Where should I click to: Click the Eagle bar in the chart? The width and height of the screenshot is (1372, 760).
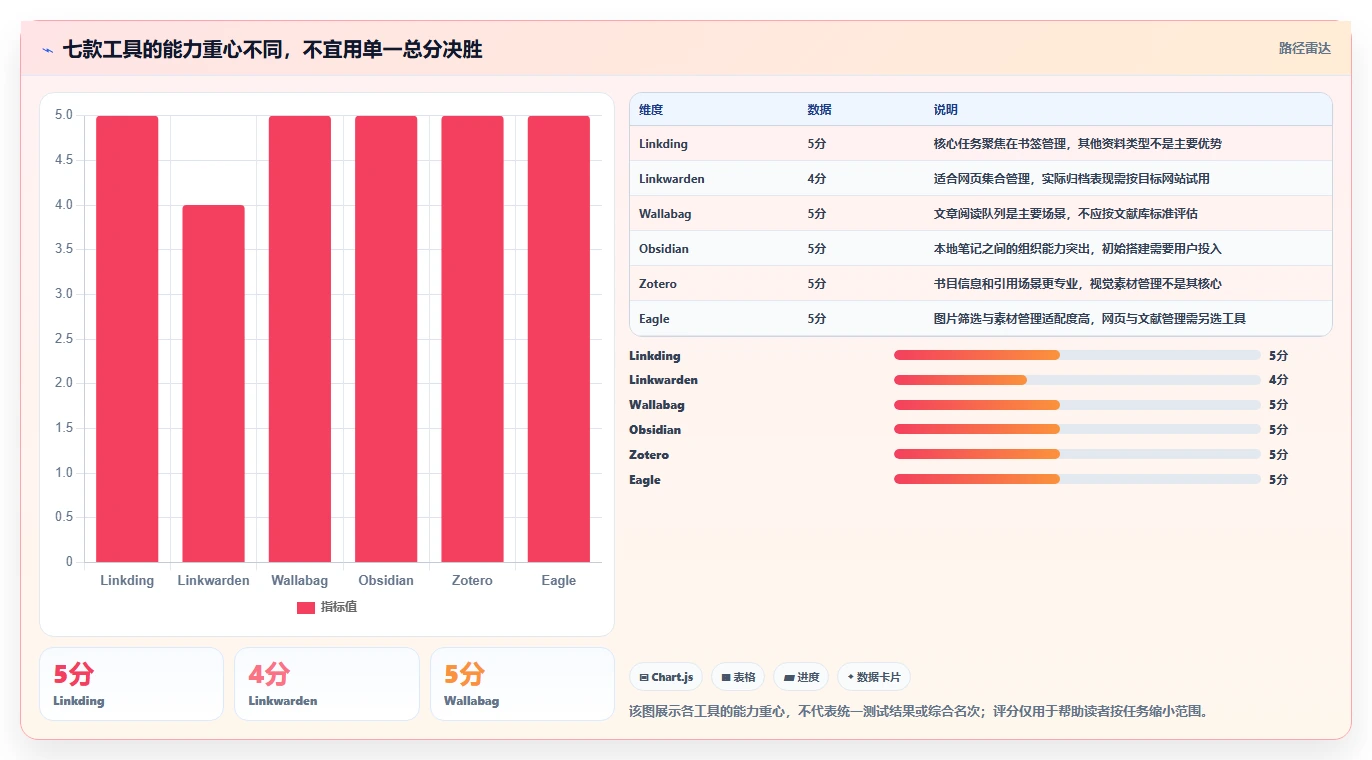click(x=559, y=339)
